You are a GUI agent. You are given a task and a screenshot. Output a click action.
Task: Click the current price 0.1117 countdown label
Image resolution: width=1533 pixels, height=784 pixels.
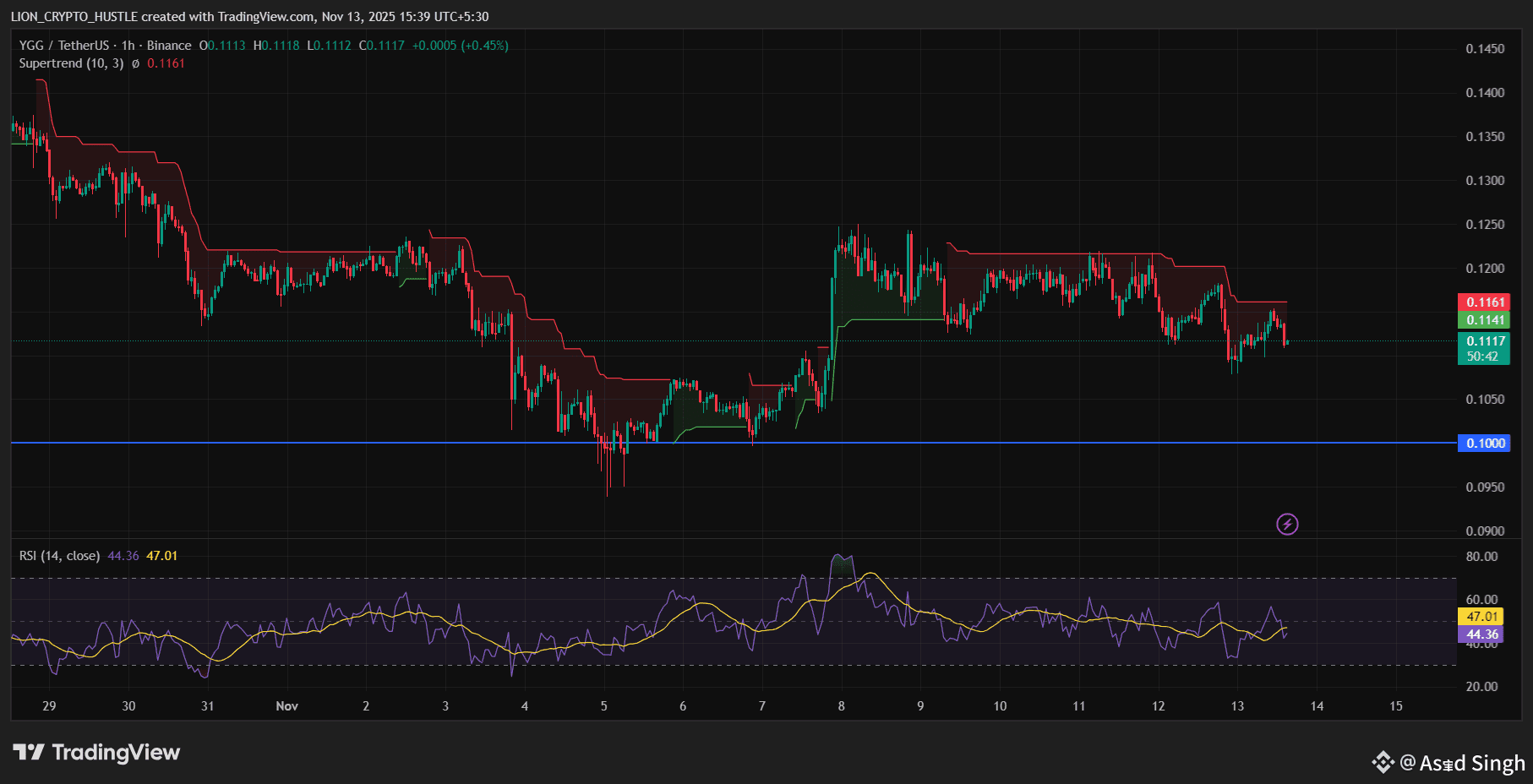point(1483,348)
